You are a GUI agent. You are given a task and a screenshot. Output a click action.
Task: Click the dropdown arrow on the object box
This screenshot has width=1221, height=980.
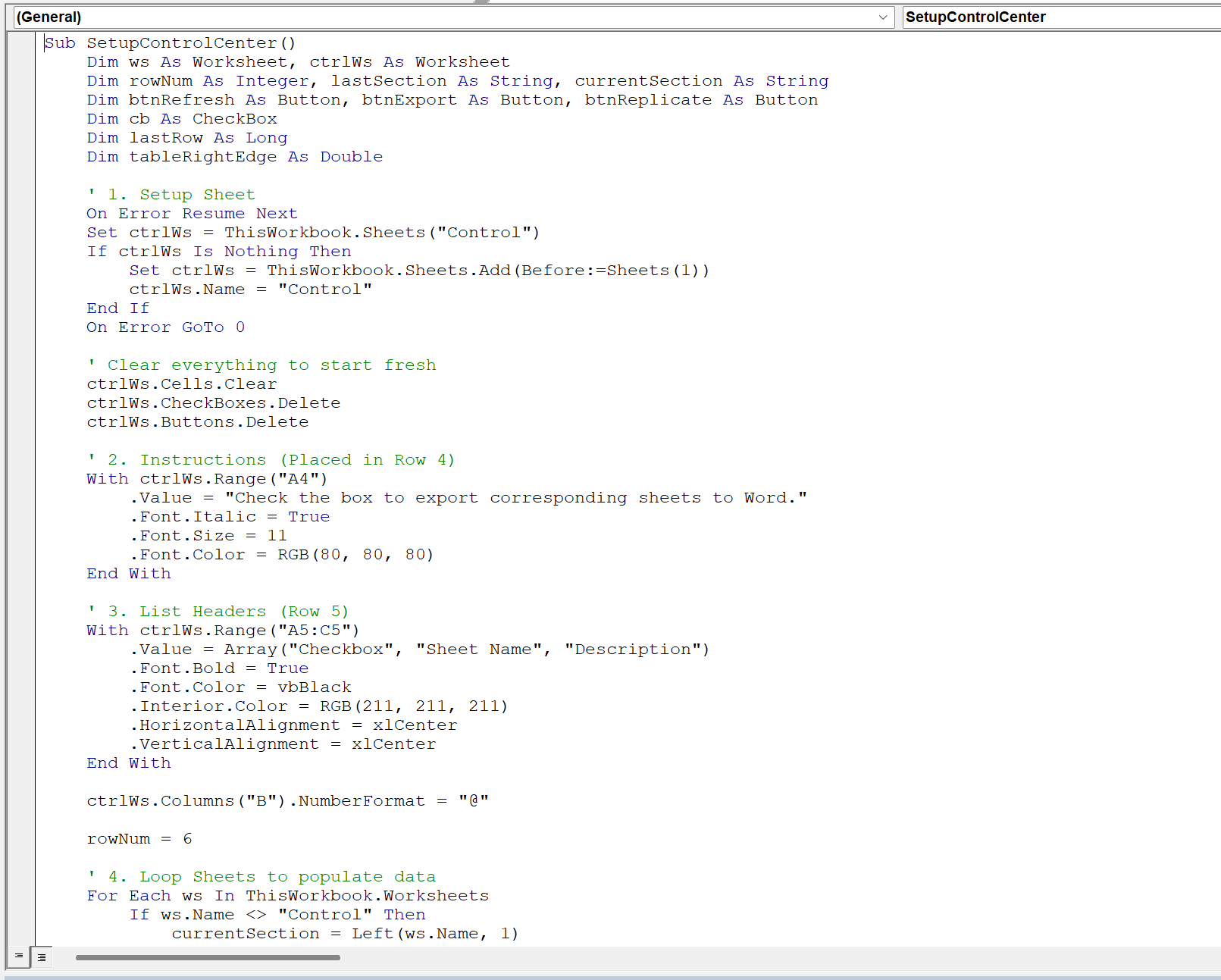point(882,17)
